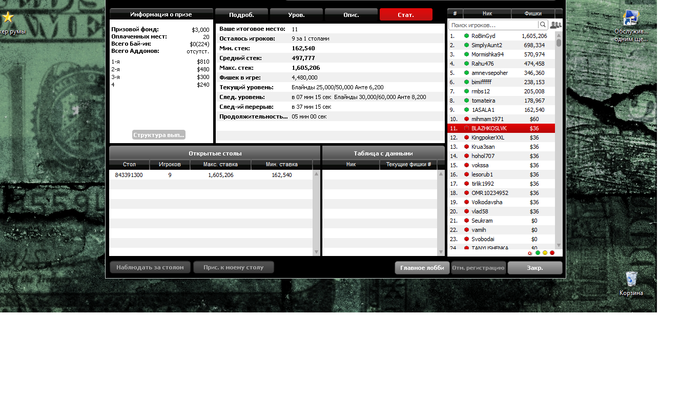700x394 pixels.
Task: Sort player list by Фишки column
Action: 533,13
